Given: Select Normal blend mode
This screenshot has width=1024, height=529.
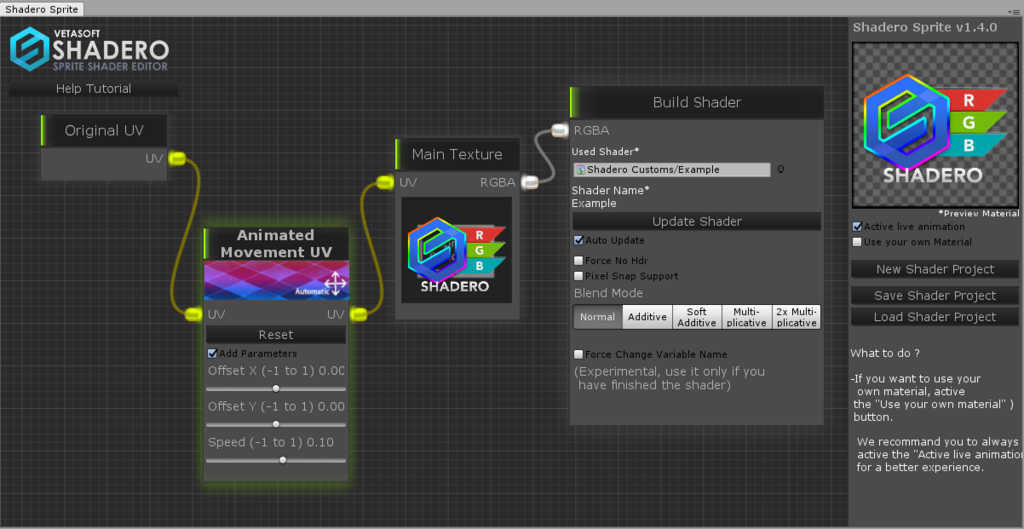Looking at the screenshot, I should pos(598,317).
